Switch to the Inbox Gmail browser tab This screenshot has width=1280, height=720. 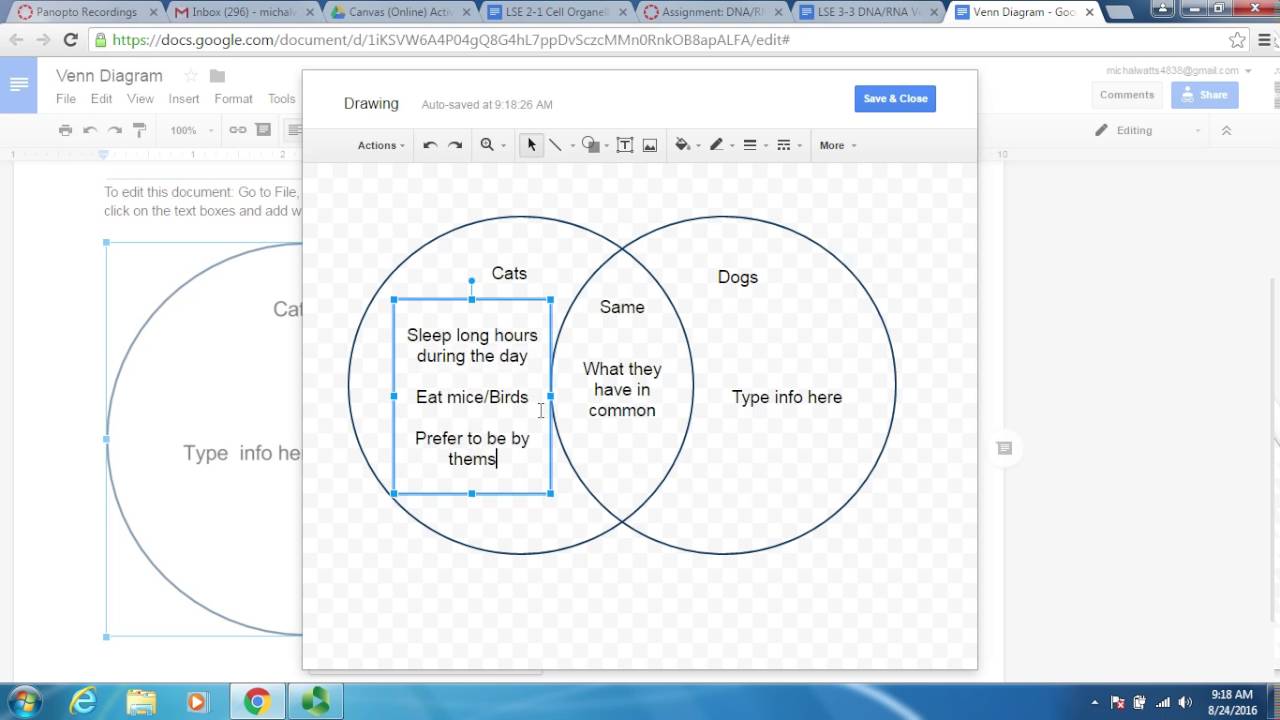pos(238,12)
